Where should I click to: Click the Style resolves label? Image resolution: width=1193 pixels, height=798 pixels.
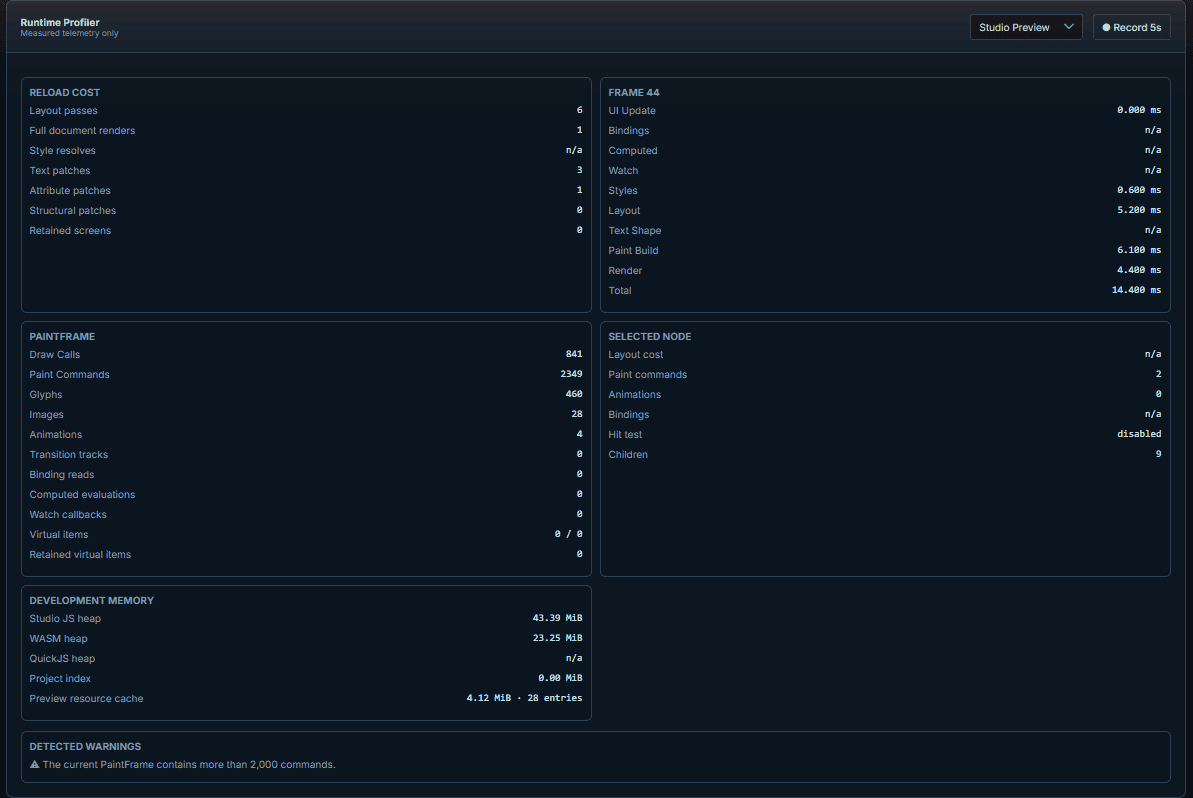(x=62, y=151)
